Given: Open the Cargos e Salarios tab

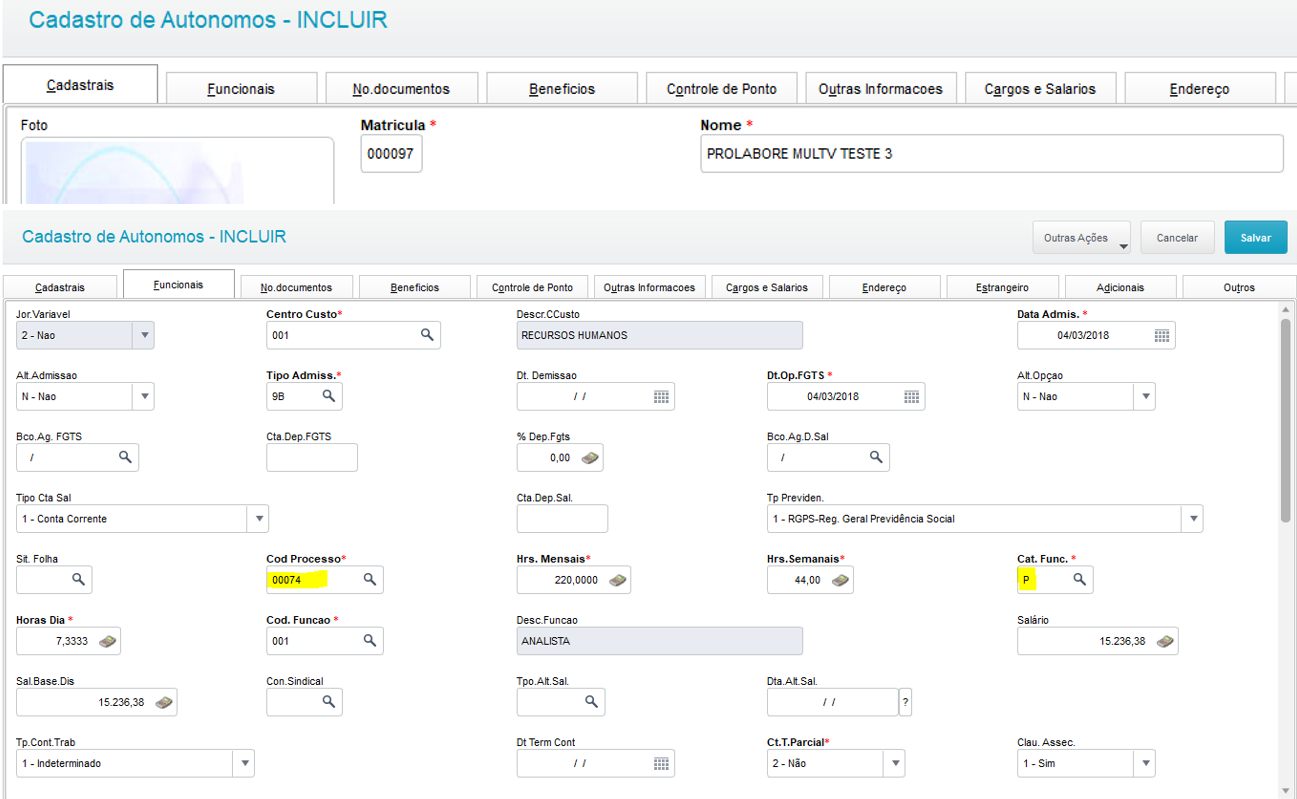Looking at the screenshot, I should point(767,288).
